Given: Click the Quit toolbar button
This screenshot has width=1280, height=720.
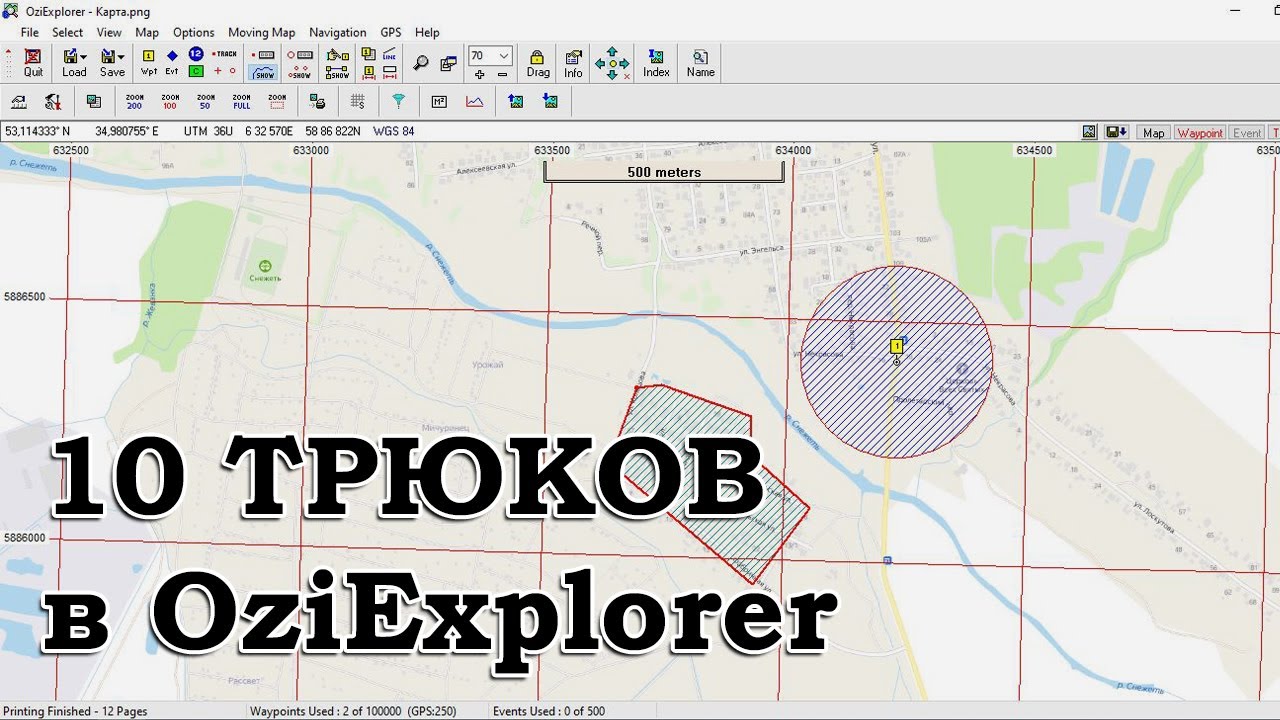Looking at the screenshot, I should [33, 62].
